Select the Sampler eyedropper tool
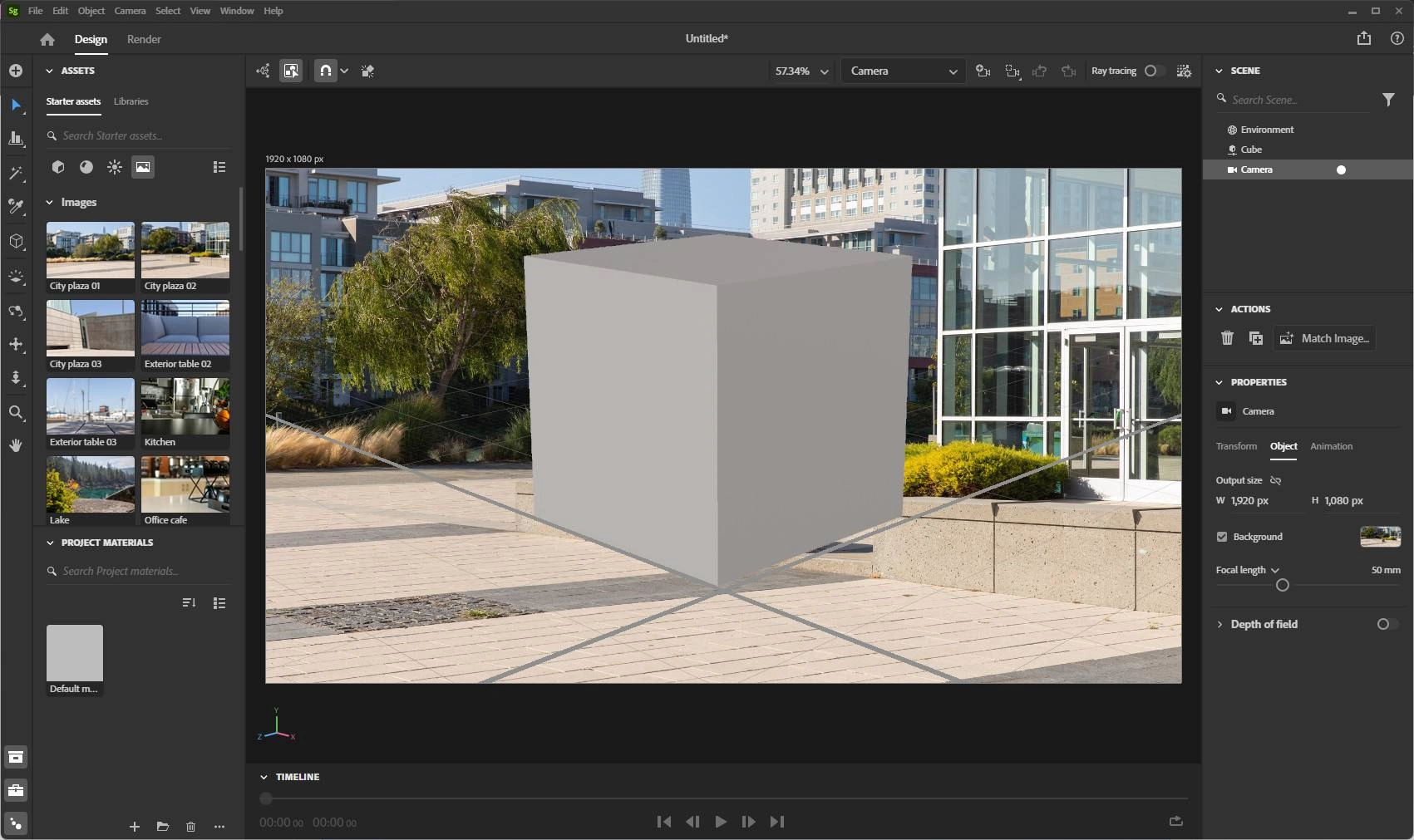This screenshot has width=1414, height=840. tap(16, 207)
